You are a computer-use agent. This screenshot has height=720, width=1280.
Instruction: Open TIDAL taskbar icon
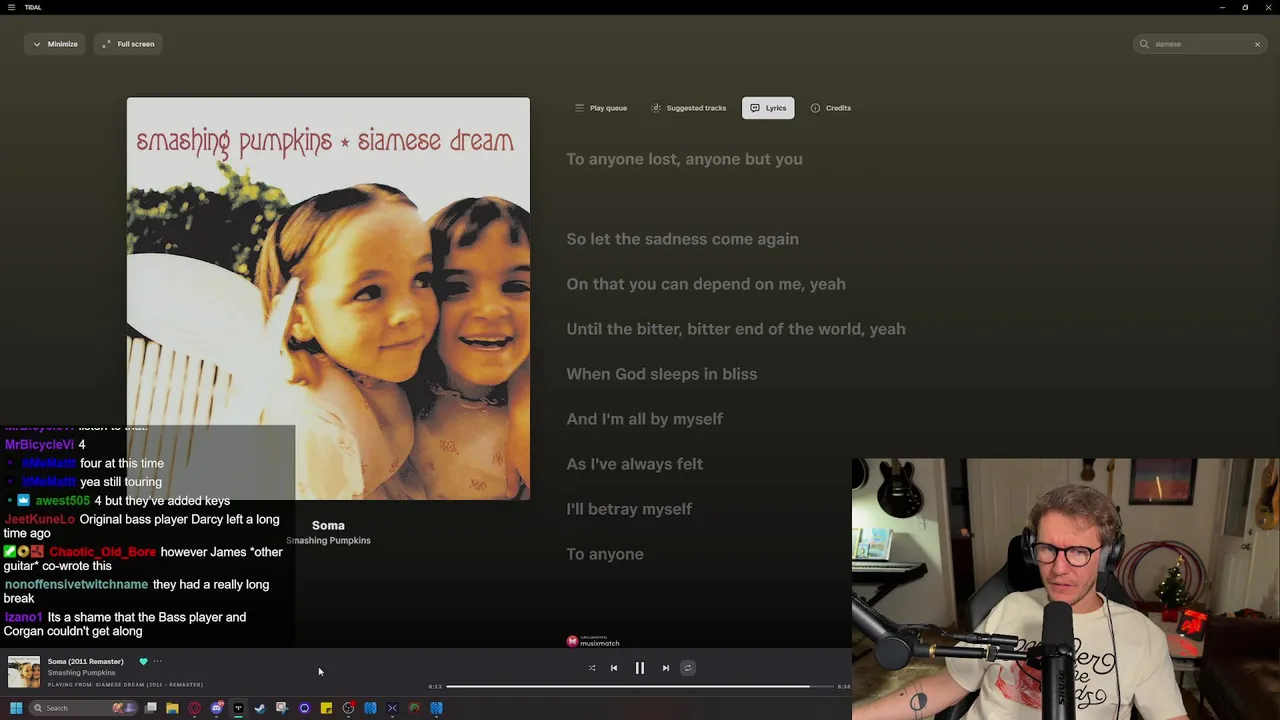238,708
